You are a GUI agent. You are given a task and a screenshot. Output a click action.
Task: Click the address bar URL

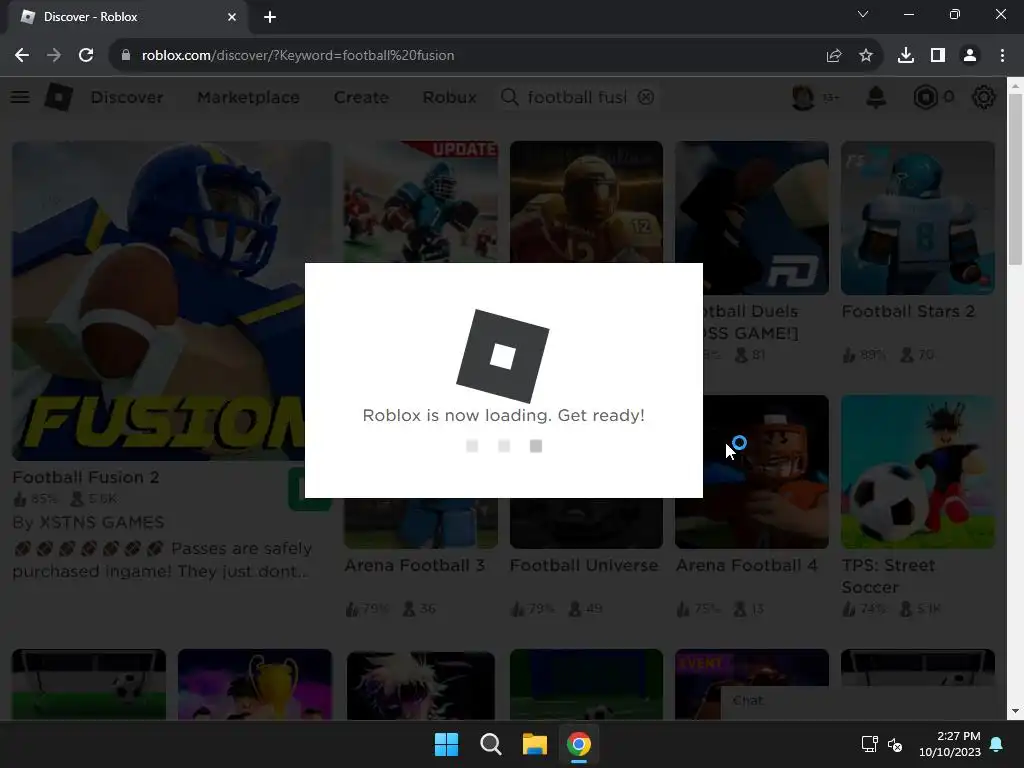[298, 56]
